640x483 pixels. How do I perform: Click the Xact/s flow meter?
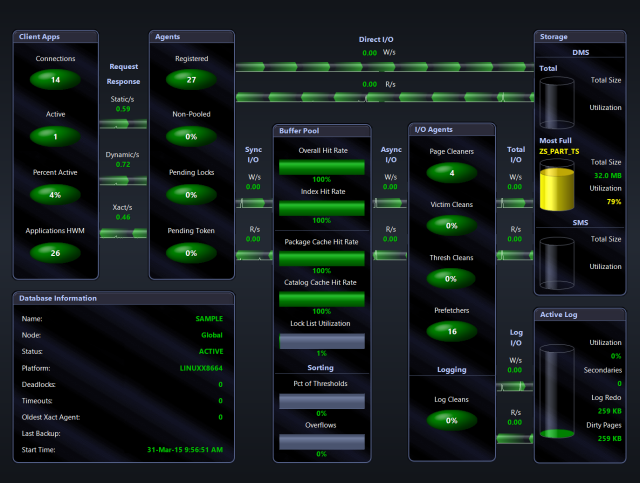pos(123,233)
